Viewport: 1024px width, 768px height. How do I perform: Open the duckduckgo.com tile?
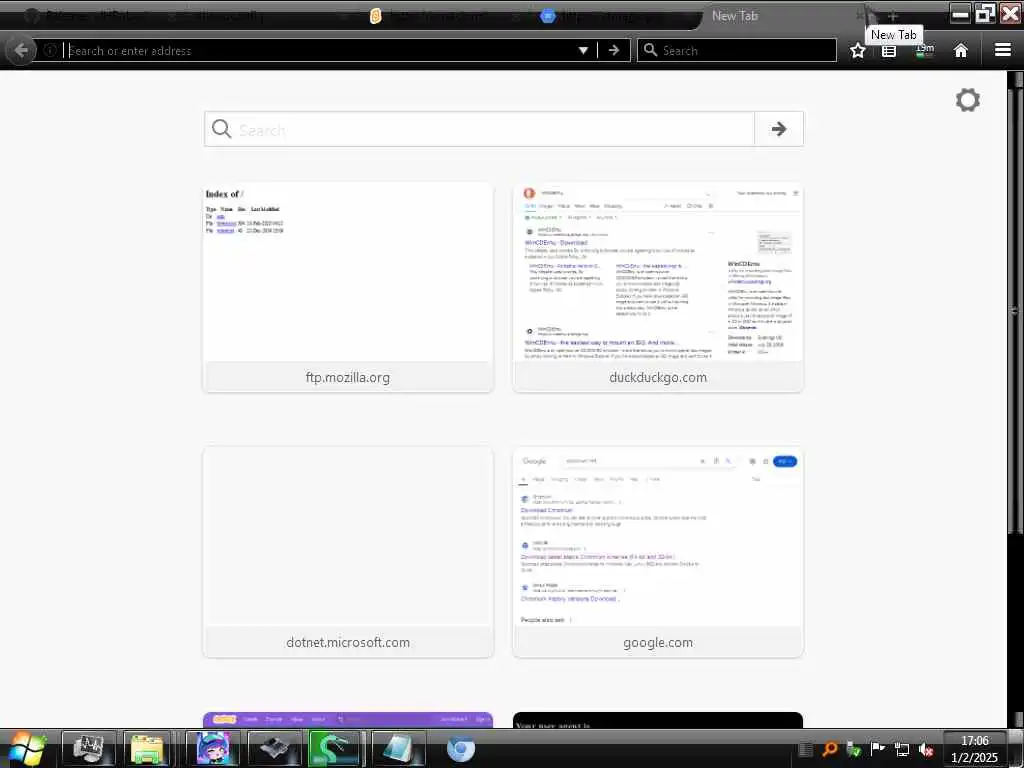pyautogui.click(x=658, y=287)
